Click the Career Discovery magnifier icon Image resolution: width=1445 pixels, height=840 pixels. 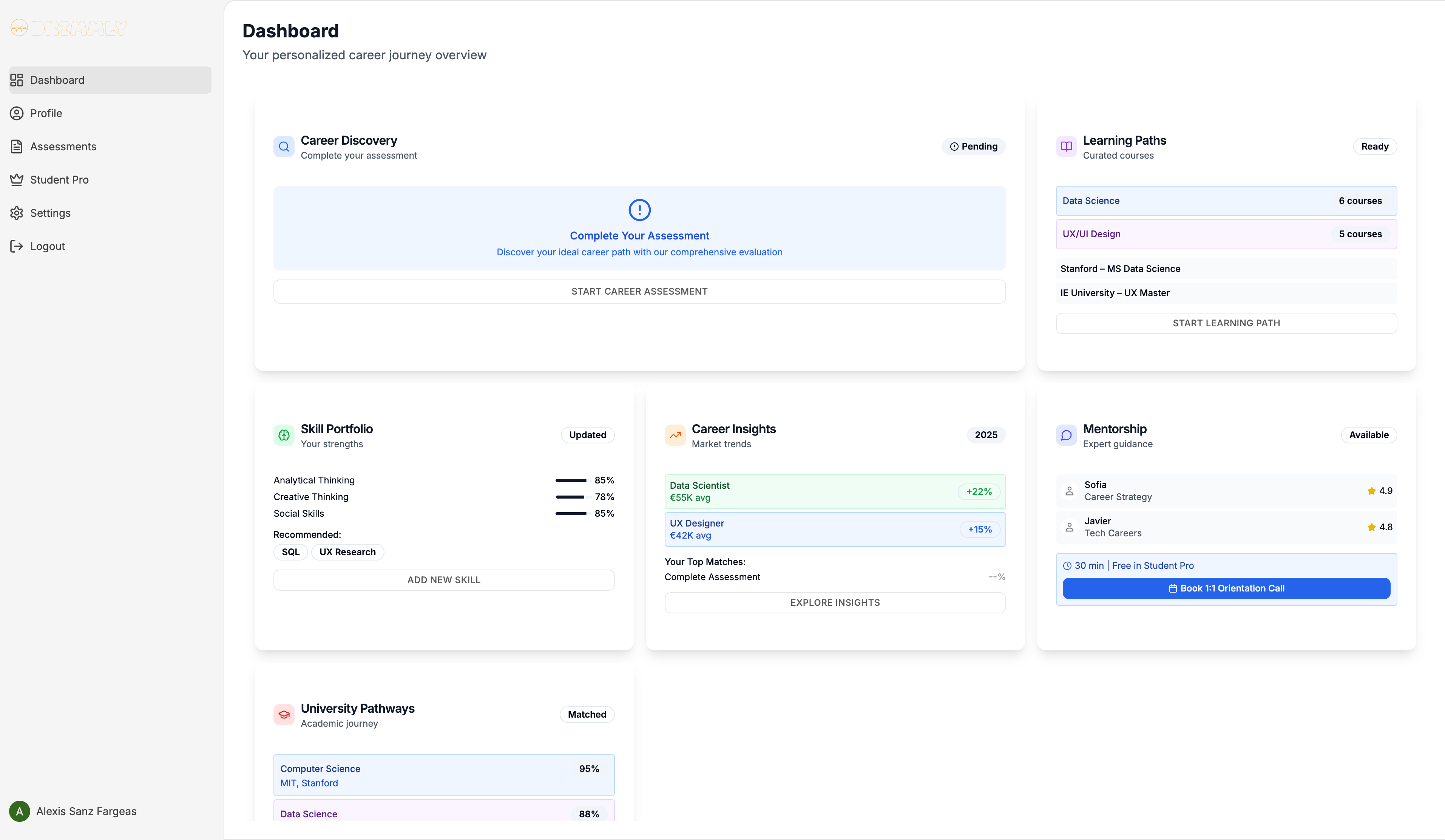(x=284, y=147)
